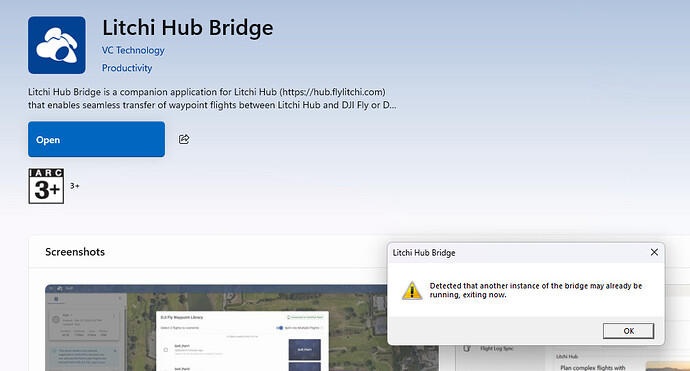
Task: Click the Litchi Hub Bridge app logo
Action: point(57,45)
